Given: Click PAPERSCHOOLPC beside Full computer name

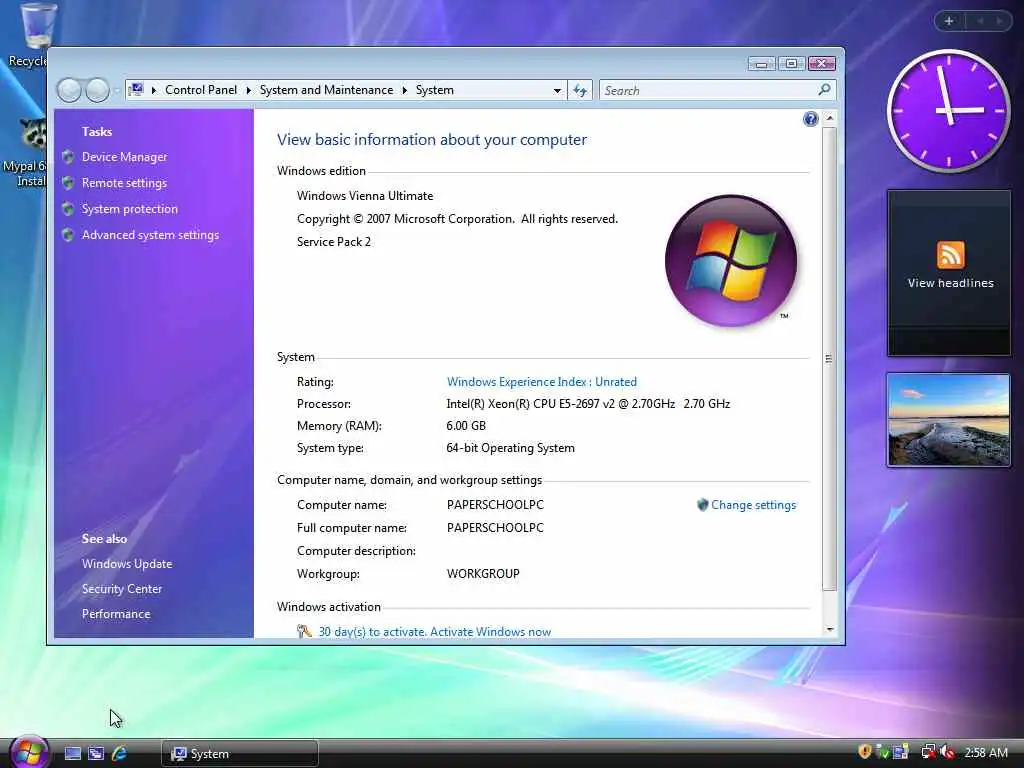Looking at the screenshot, I should [x=495, y=528].
